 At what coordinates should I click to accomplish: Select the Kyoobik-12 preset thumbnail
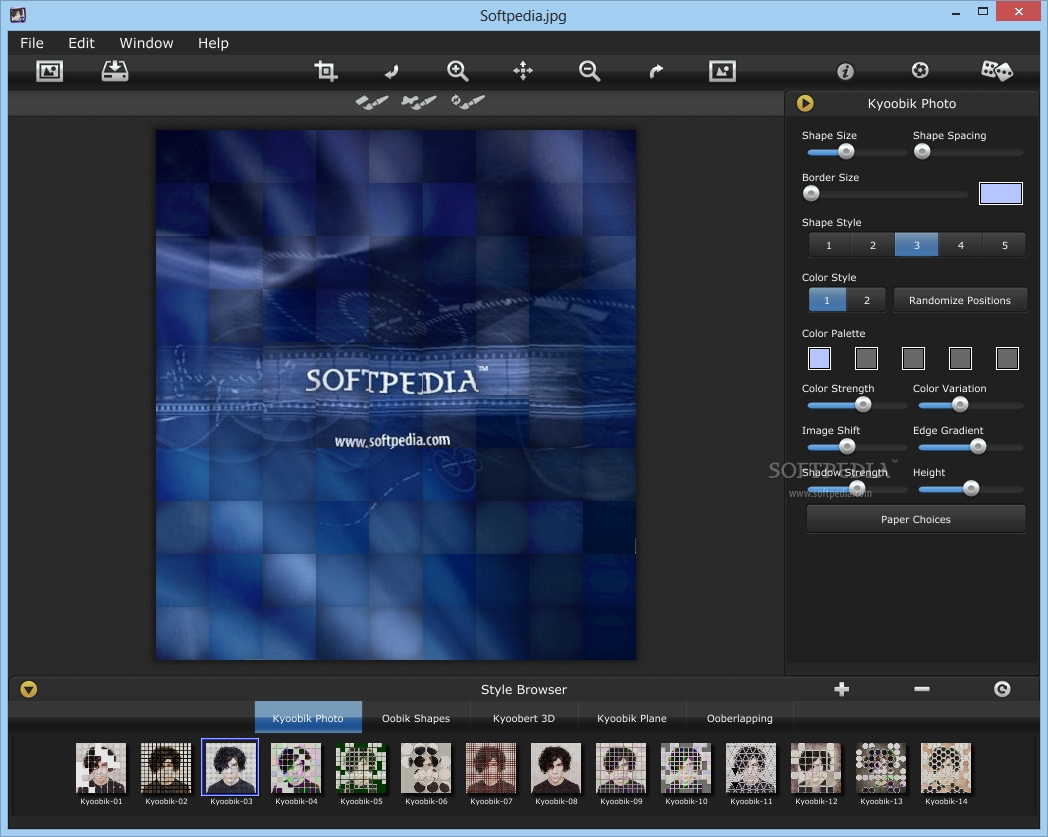(816, 767)
